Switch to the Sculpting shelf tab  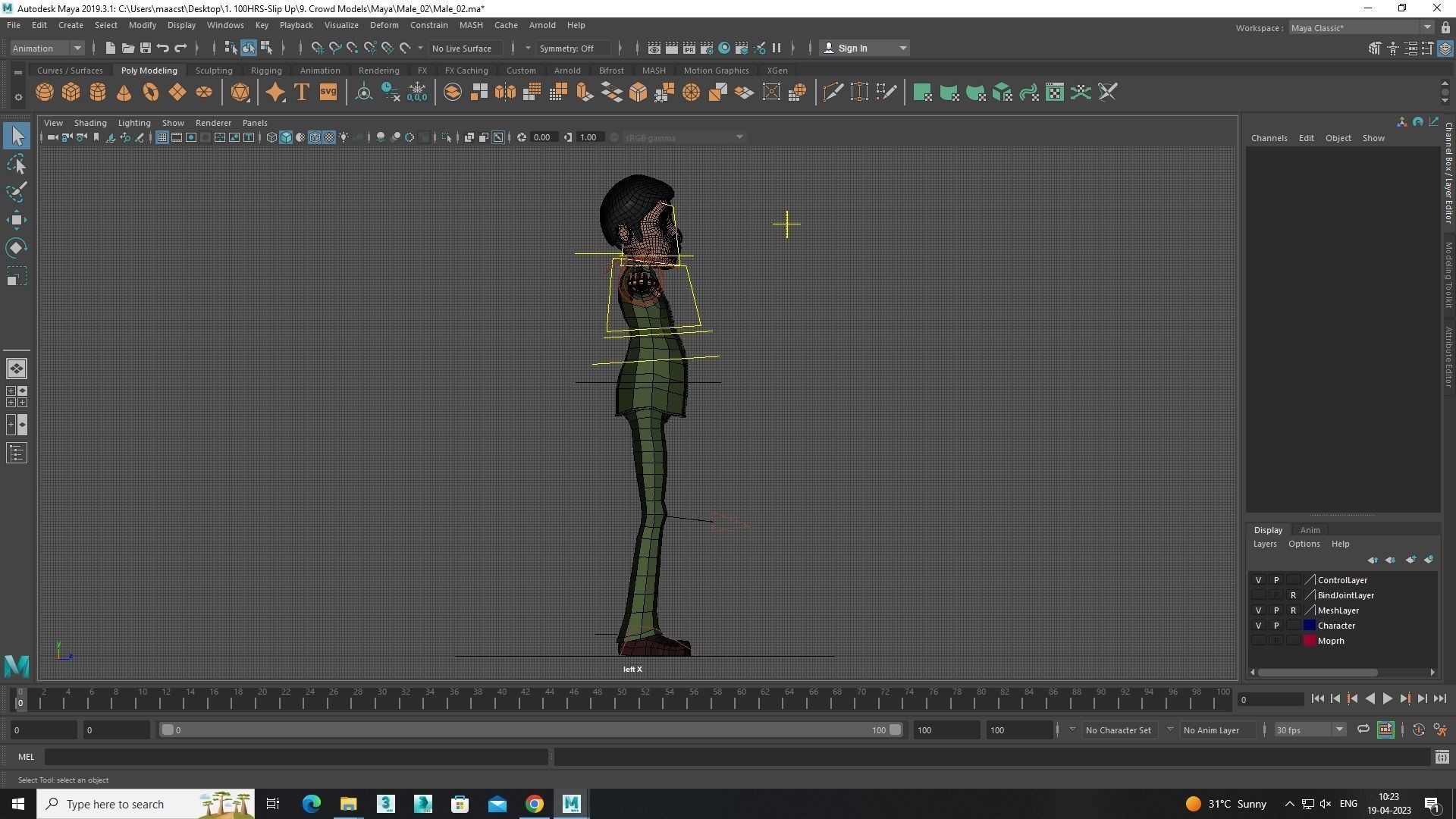point(214,71)
